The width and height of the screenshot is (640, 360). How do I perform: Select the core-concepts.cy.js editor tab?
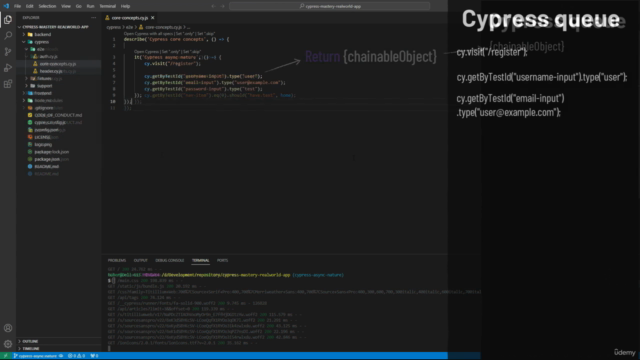tap(130, 18)
